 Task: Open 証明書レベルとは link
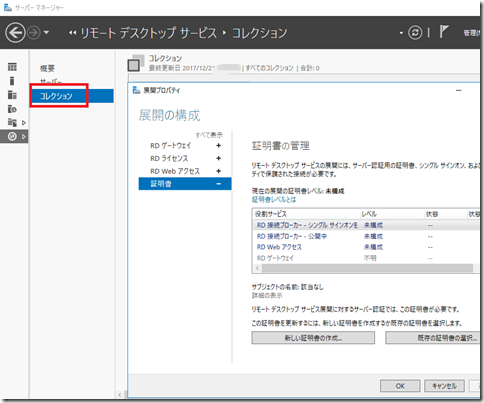tap(274, 199)
